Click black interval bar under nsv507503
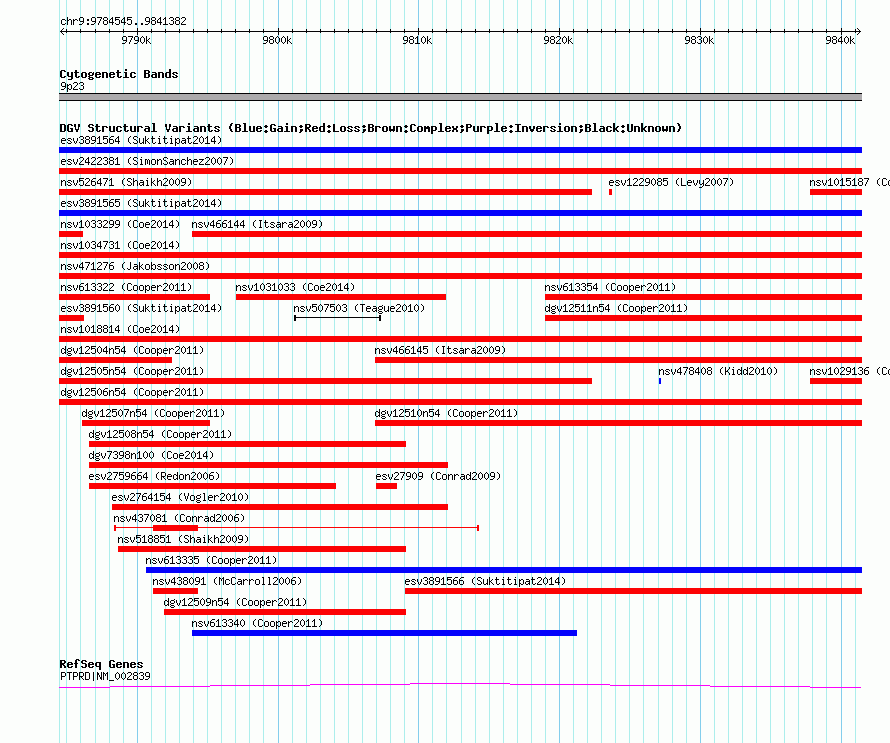890x743 pixels. (x=337, y=318)
